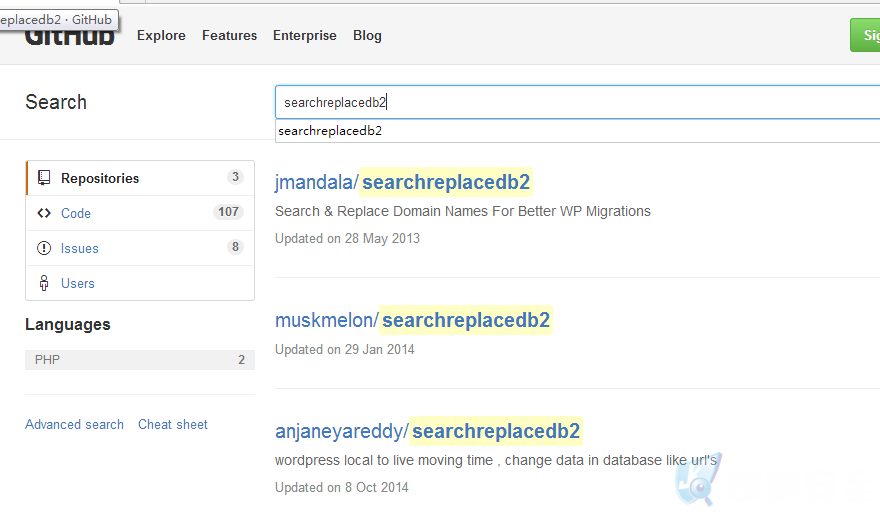This screenshot has width=880, height=517.
Task: Open muskmelon/searchreplacedb2 repository
Action: 412,320
